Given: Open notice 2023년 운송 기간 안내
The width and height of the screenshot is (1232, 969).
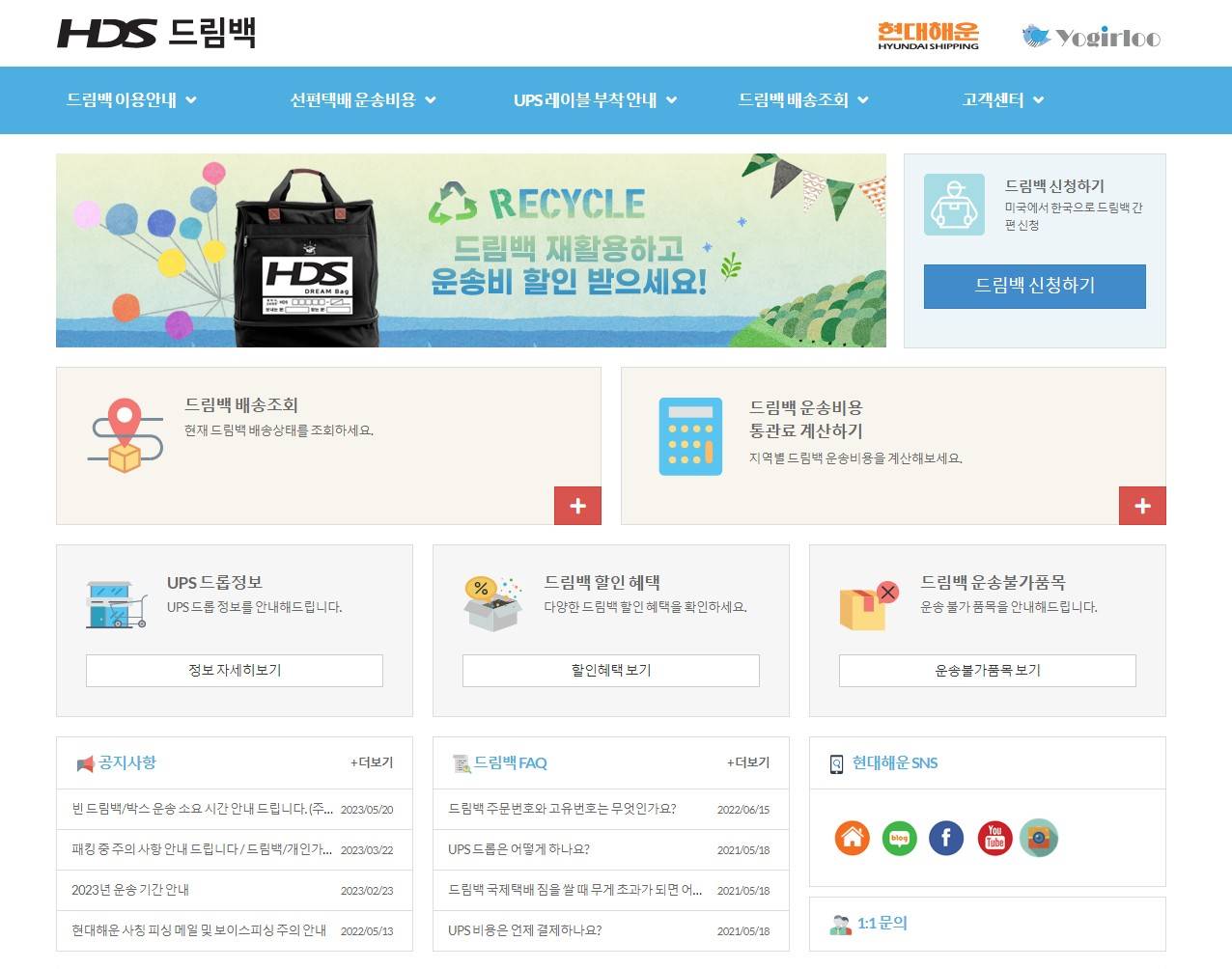Looking at the screenshot, I should point(130,890).
